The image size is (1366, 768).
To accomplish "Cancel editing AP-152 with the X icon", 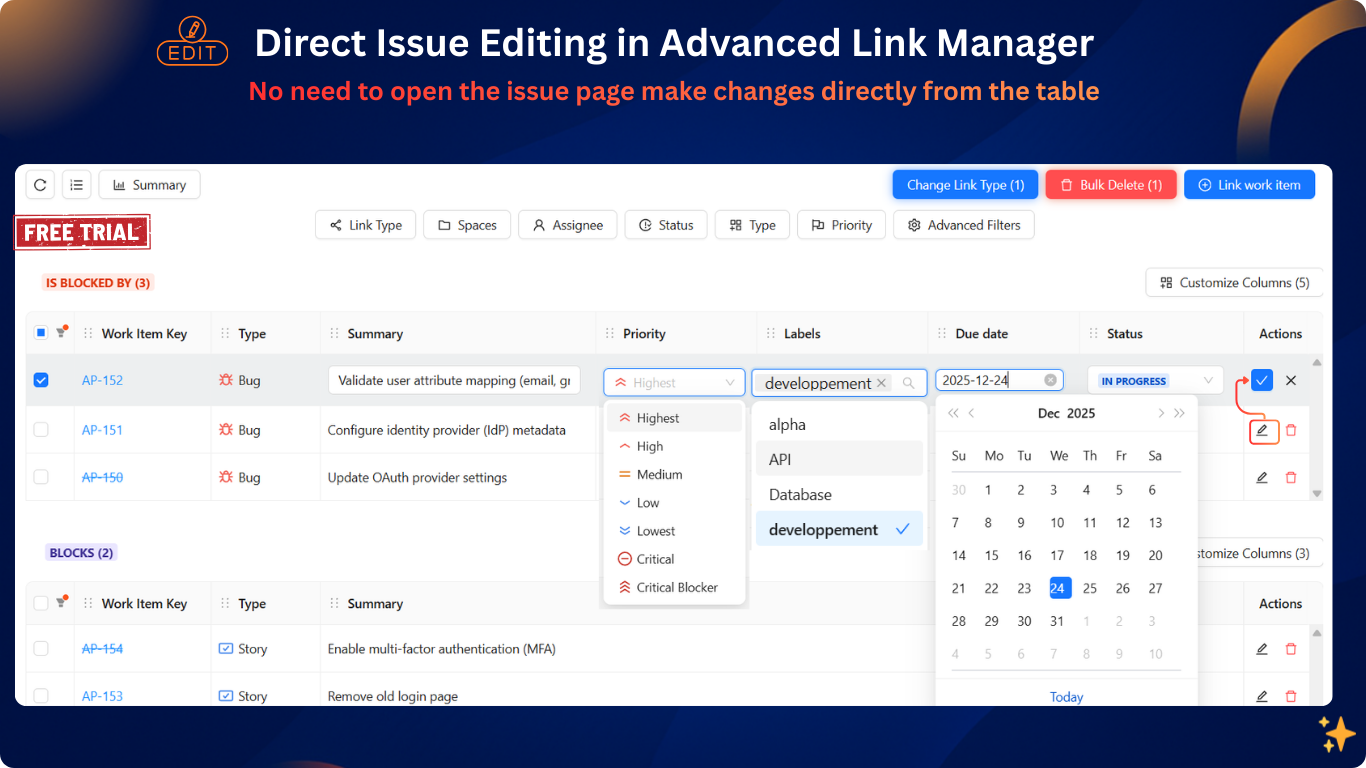I will pyautogui.click(x=1288, y=380).
